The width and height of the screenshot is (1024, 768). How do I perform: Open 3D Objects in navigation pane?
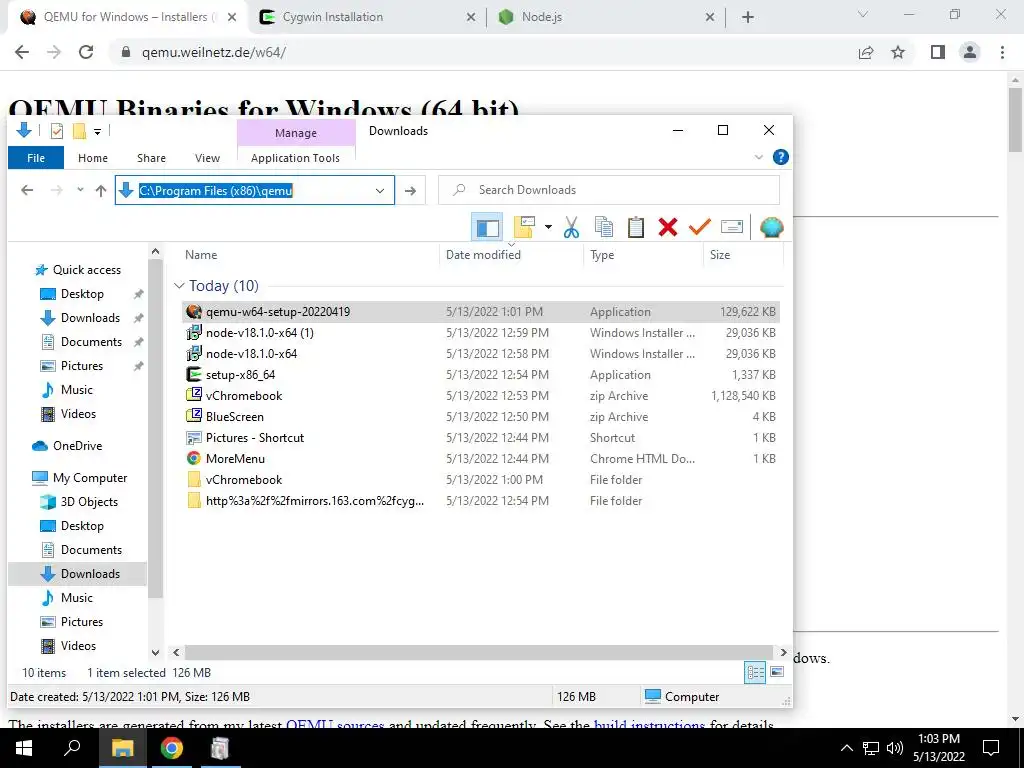click(89, 502)
